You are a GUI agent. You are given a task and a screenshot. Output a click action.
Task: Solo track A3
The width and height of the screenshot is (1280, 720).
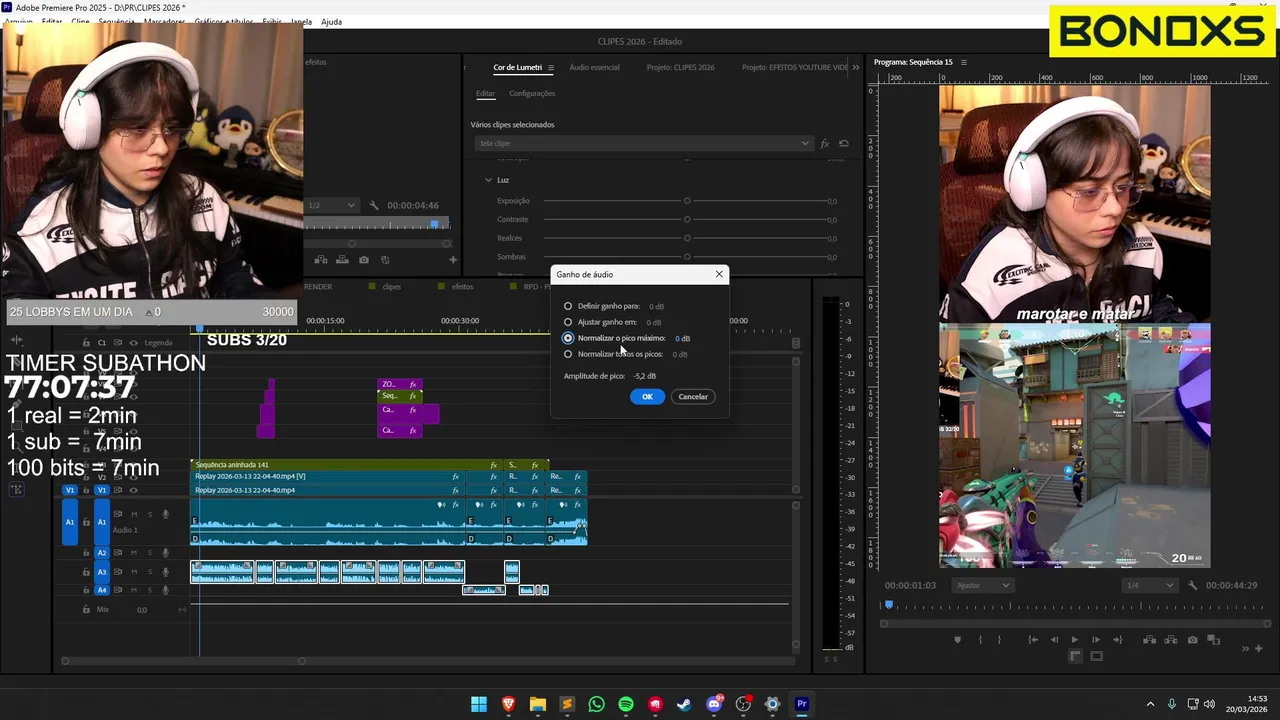(x=150, y=572)
